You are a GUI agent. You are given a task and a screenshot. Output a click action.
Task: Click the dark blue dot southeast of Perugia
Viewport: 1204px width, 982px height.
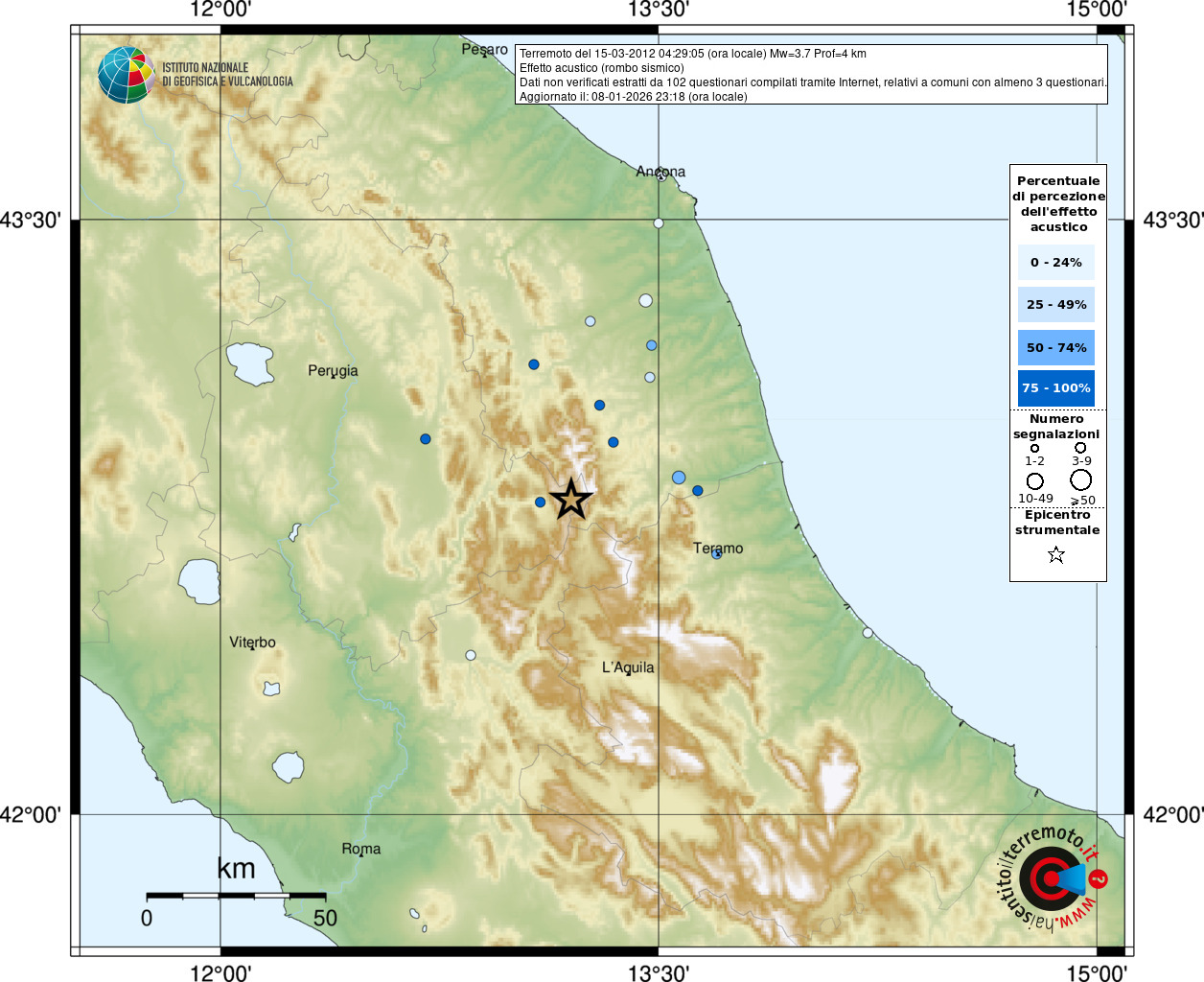click(426, 439)
